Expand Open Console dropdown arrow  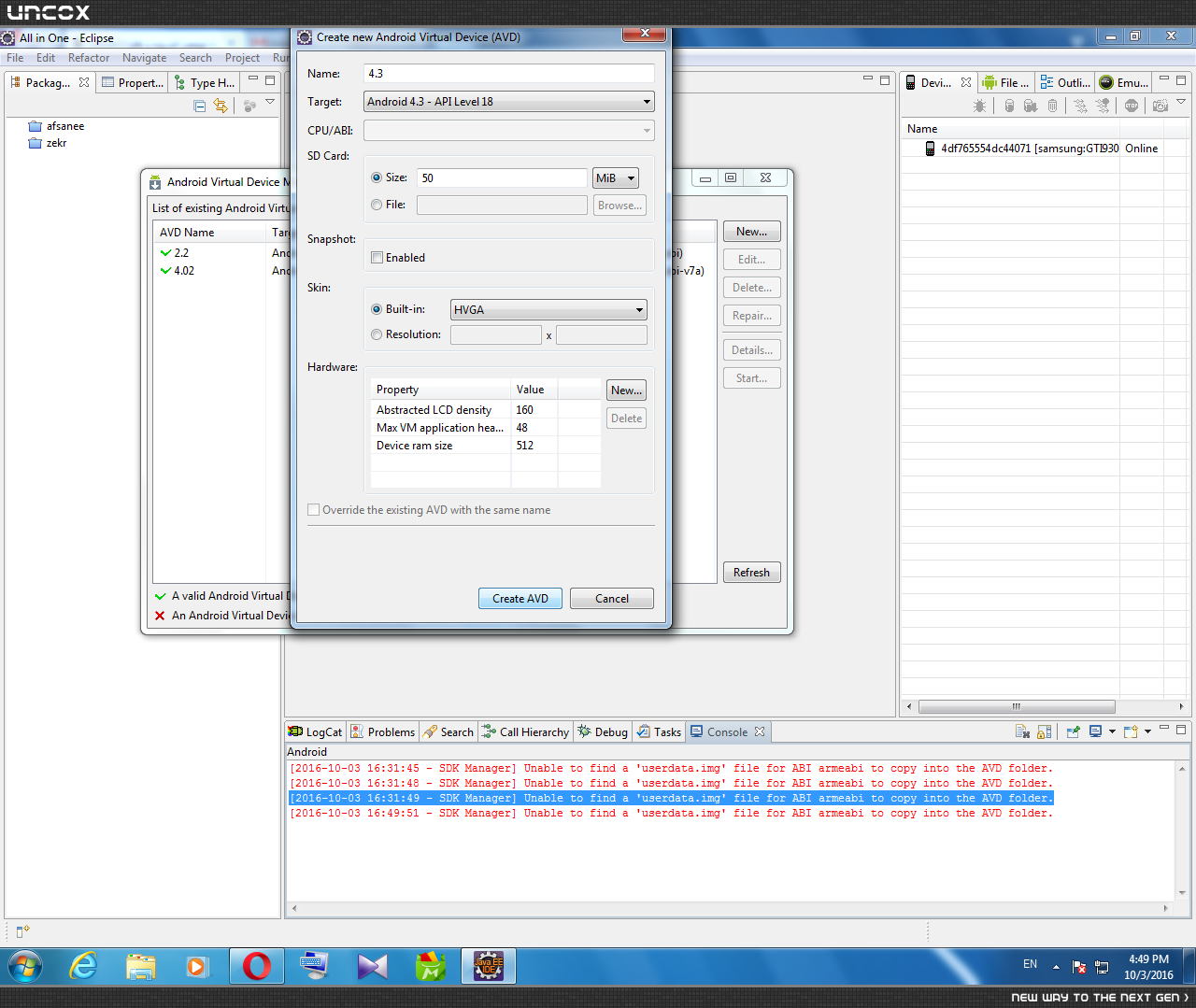coord(1147,731)
